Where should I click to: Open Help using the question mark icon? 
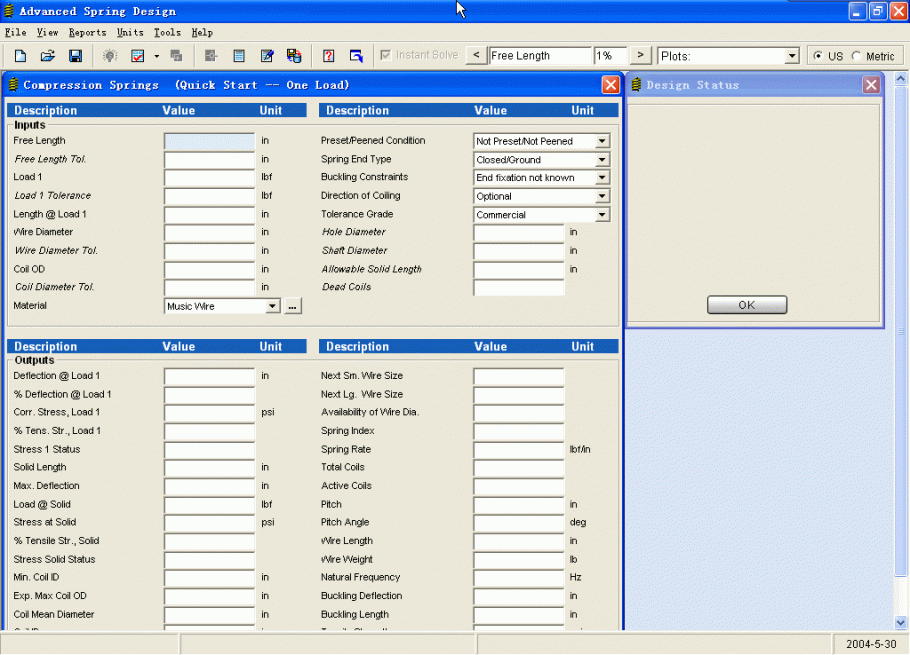point(328,55)
